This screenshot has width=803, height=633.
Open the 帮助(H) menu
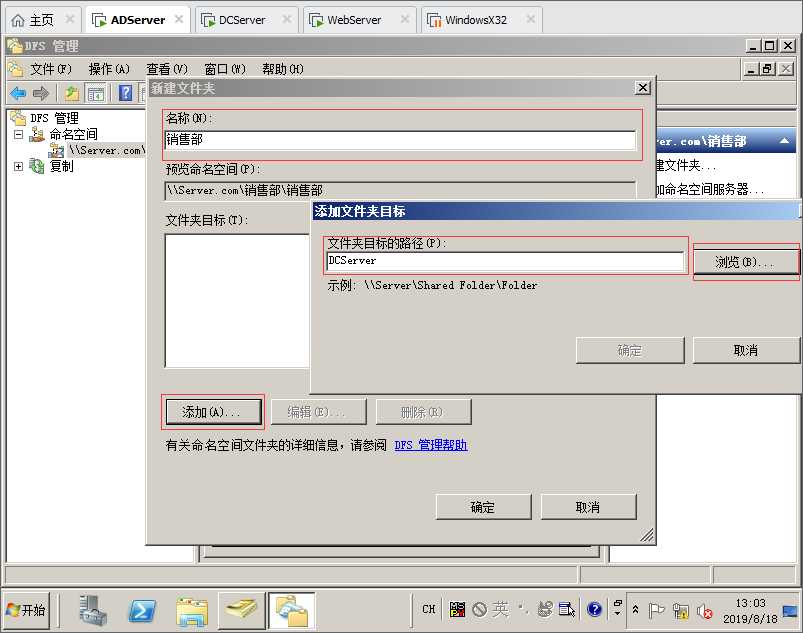click(x=283, y=69)
